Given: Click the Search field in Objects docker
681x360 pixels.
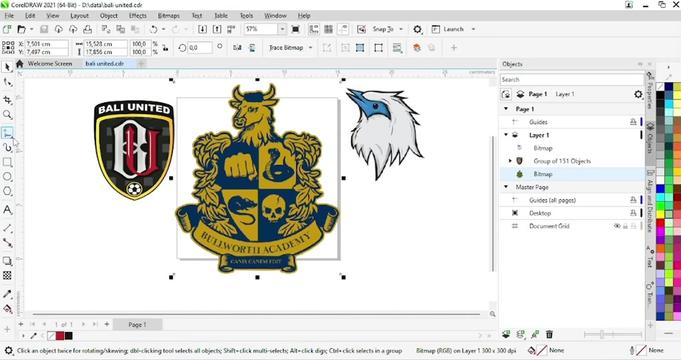Looking at the screenshot, I should point(572,80).
